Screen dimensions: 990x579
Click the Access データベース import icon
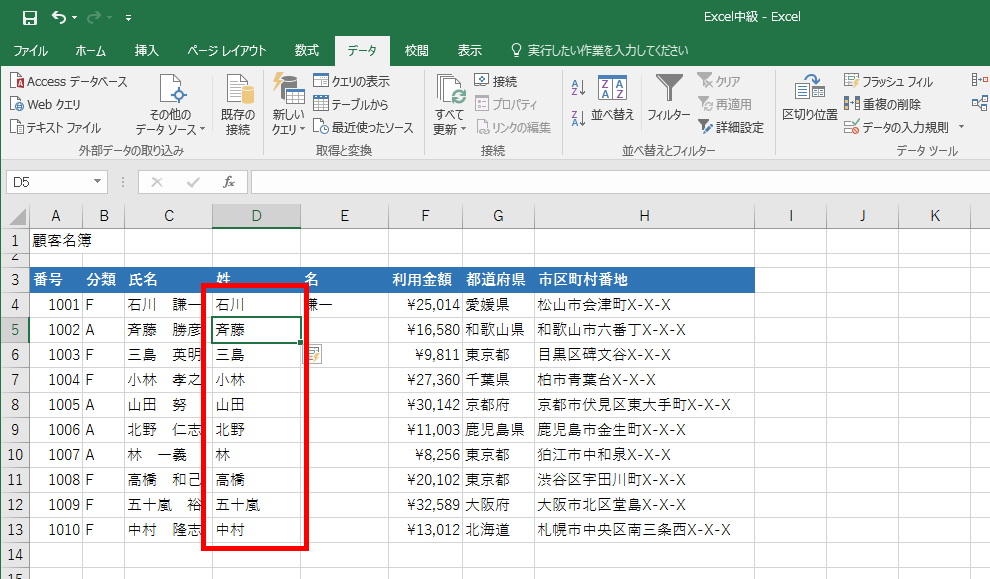pos(17,82)
